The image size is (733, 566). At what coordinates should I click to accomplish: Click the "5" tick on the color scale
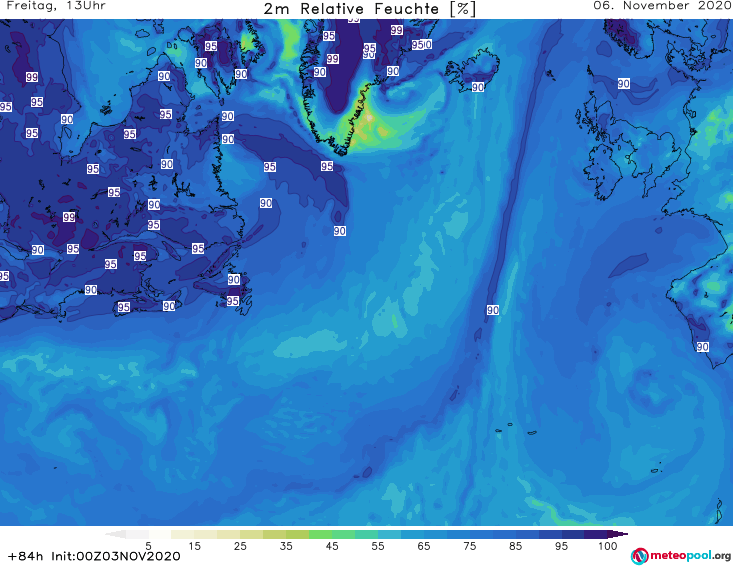tap(148, 546)
